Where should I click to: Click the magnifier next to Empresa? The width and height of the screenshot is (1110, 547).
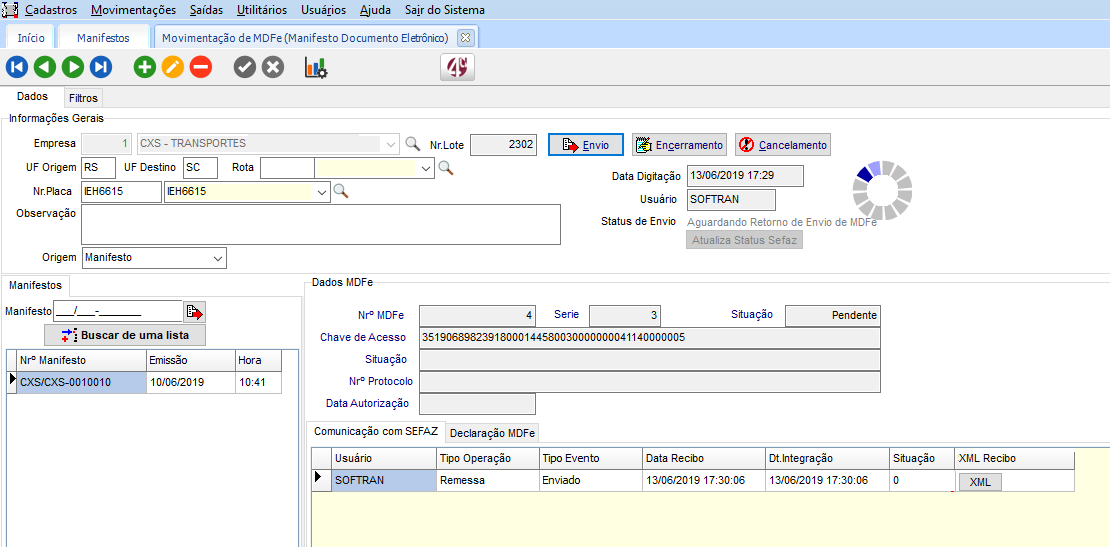(412, 144)
